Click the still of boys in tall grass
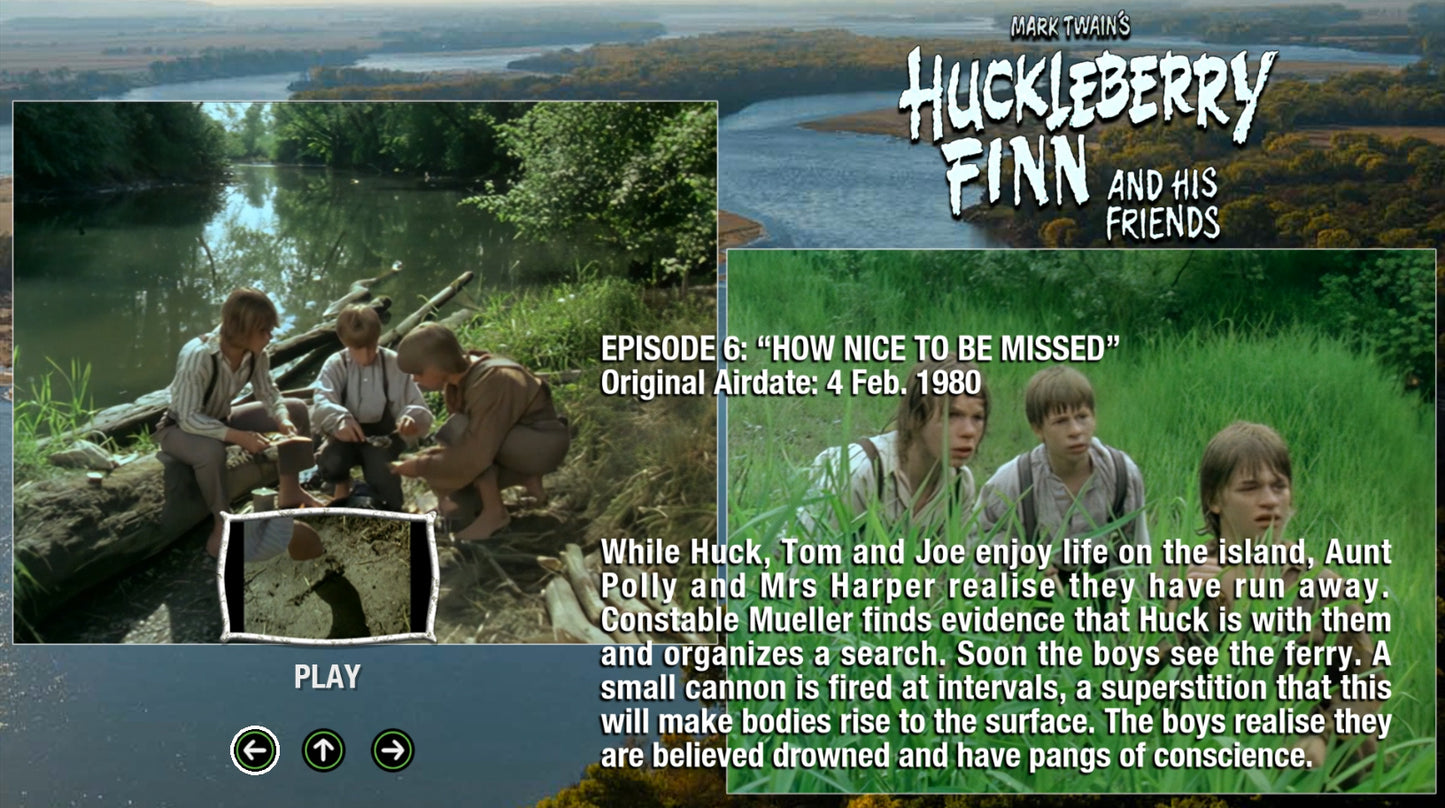The height and width of the screenshot is (808, 1445). (1081, 521)
